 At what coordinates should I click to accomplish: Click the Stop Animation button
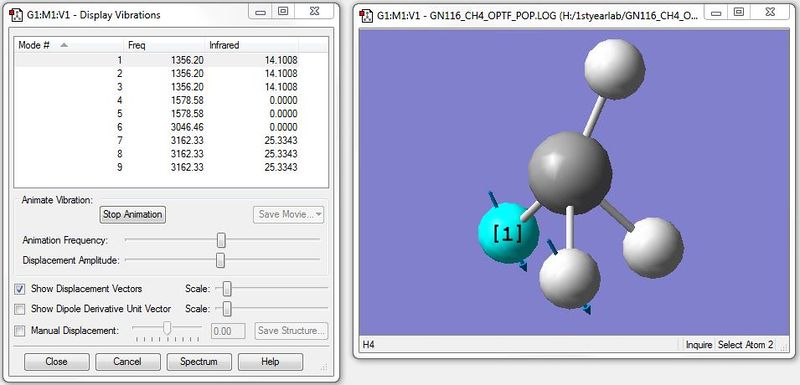tap(133, 215)
